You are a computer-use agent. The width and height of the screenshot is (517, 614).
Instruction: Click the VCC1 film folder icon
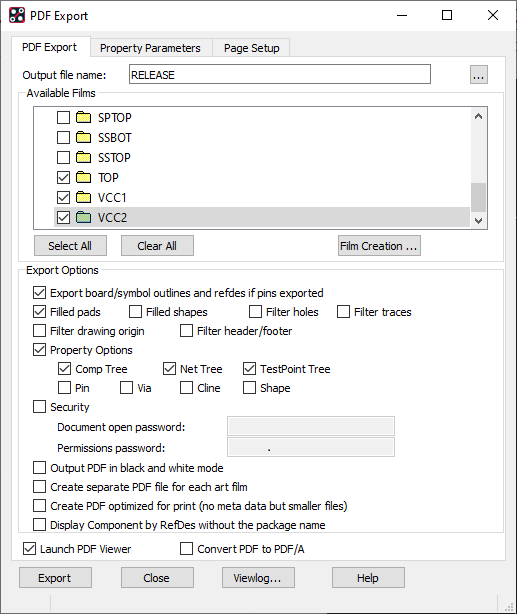tap(83, 197)
